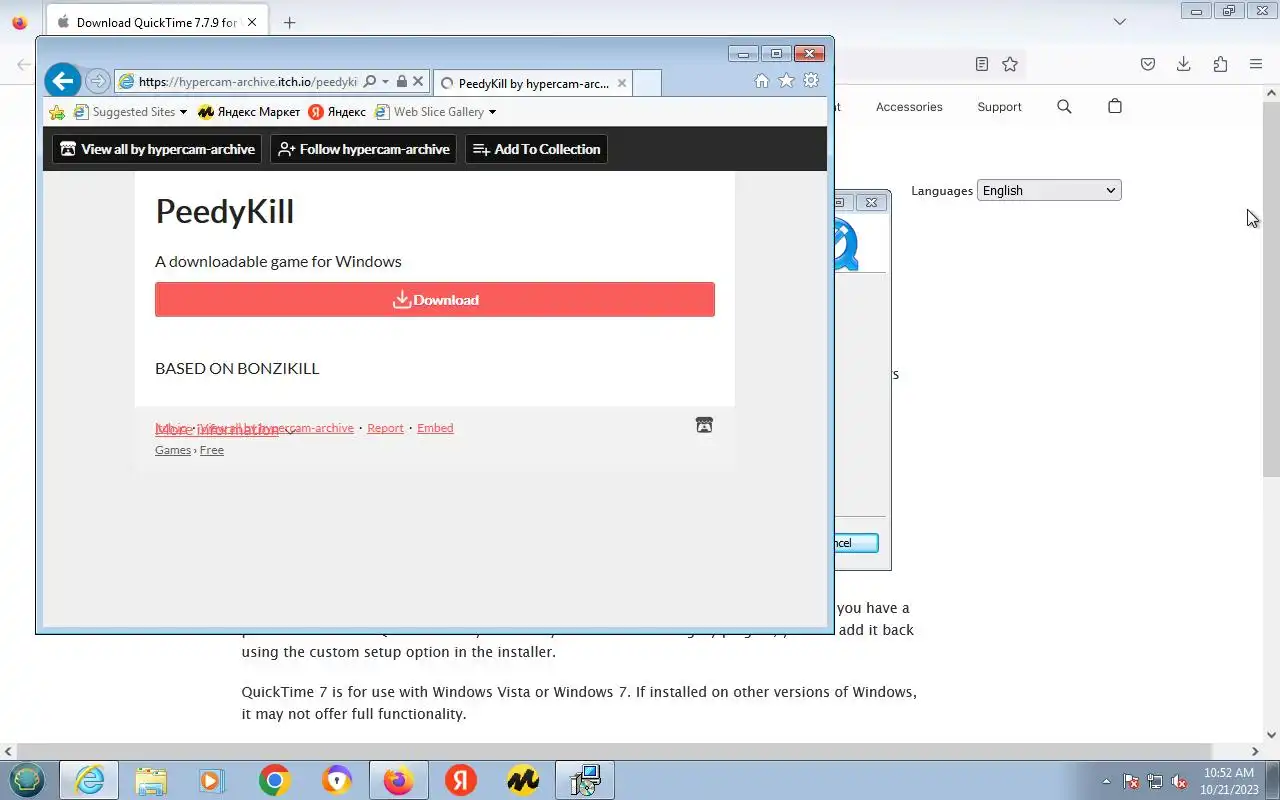Click Support in the Apple nav
This screenshot has width=1280, height=800.
point(999,107)
